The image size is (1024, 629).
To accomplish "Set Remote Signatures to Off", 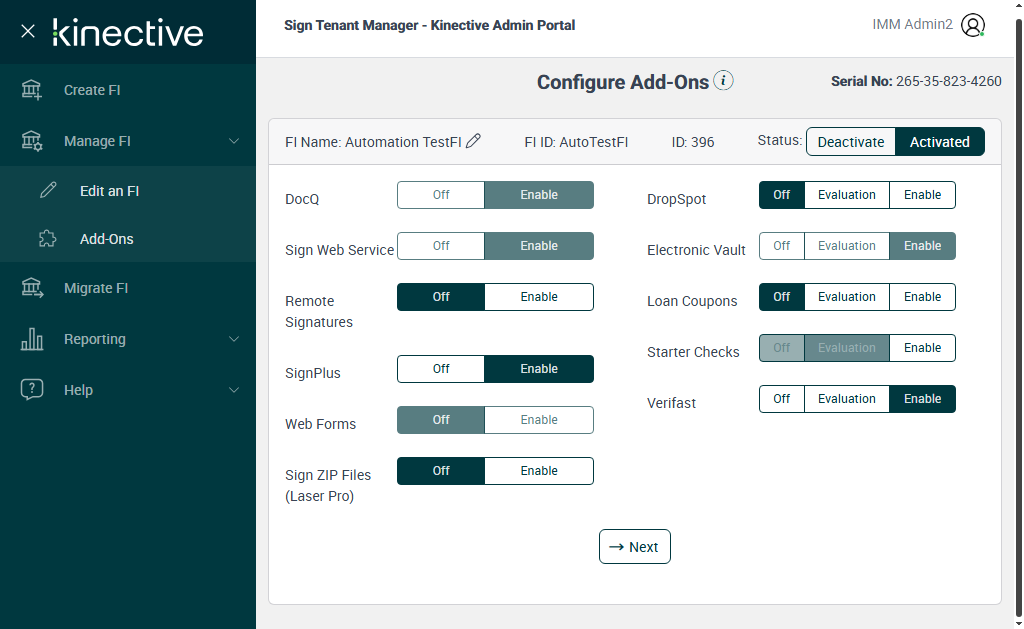I will pyautogui.click(x=441, y=297).
